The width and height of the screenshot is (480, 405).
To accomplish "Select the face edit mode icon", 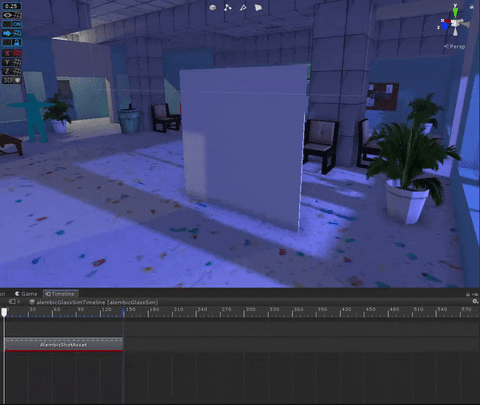I will [258, 7].
